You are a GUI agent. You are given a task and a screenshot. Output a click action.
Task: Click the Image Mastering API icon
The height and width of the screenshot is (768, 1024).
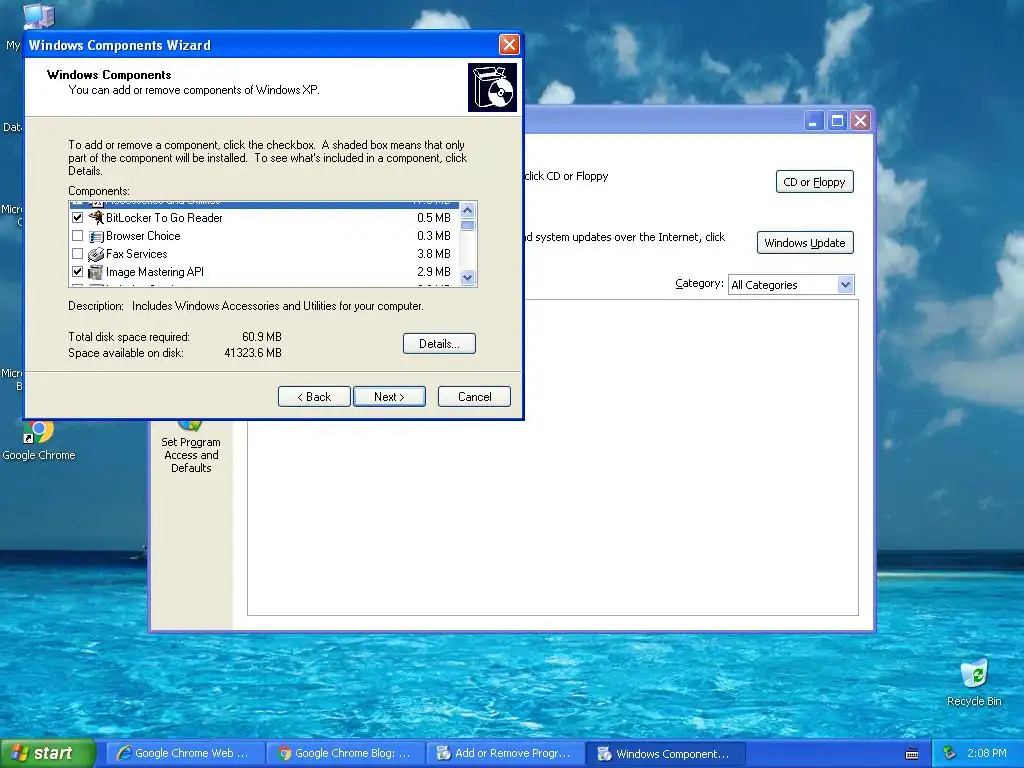click(x=96, y=272)
